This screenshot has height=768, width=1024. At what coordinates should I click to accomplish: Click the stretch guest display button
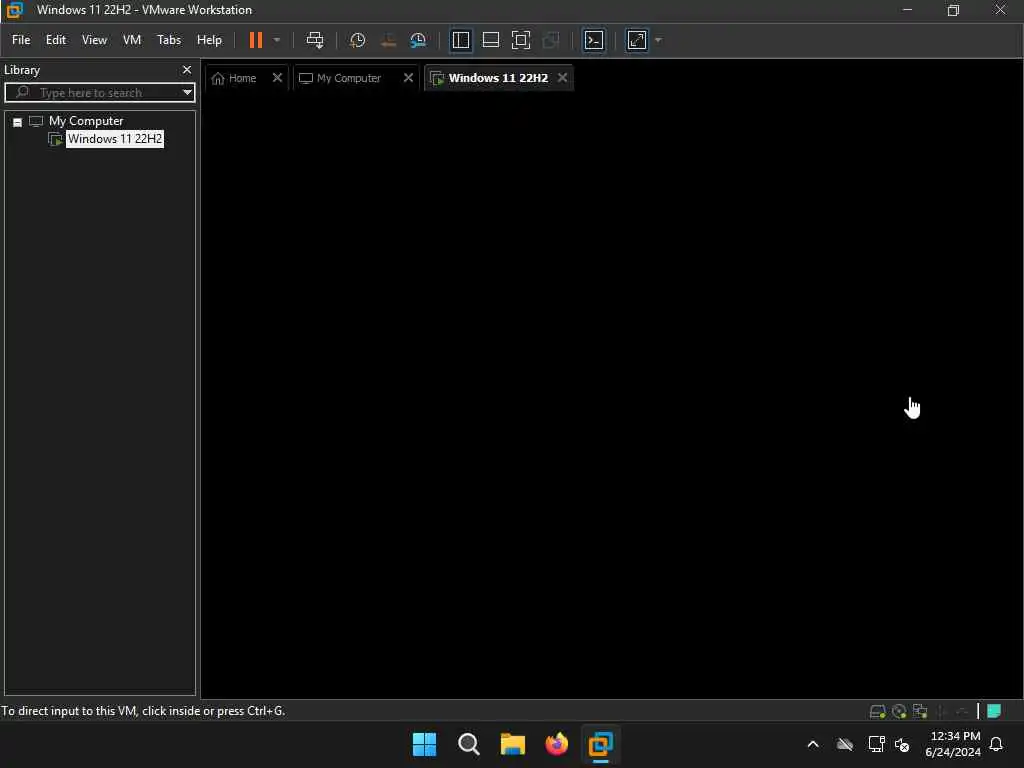click(x=637, y=40)
